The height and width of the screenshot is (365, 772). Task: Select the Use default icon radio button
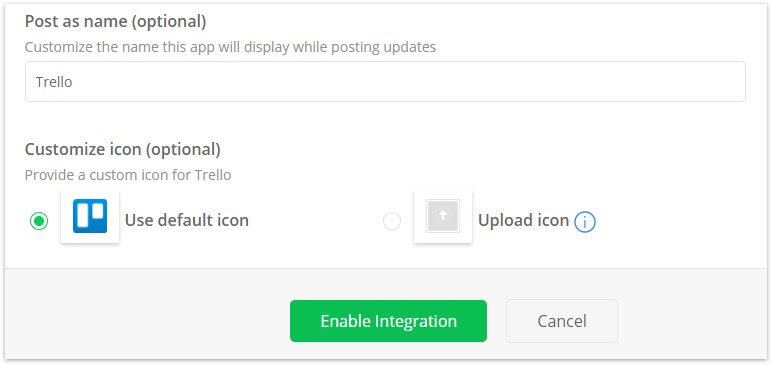pos(39,221)
